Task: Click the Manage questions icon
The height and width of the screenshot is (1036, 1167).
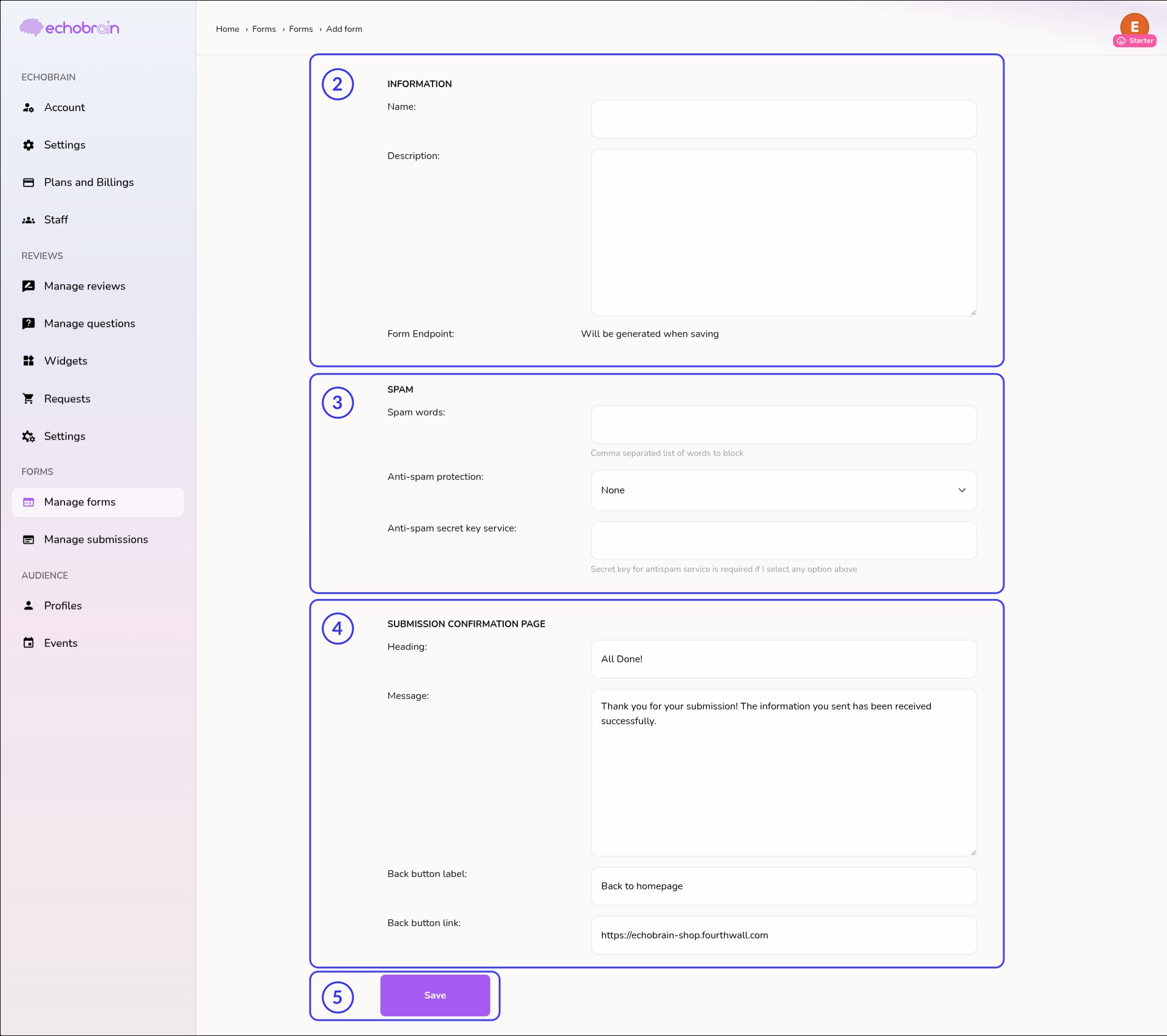Action: pos(28,323)
